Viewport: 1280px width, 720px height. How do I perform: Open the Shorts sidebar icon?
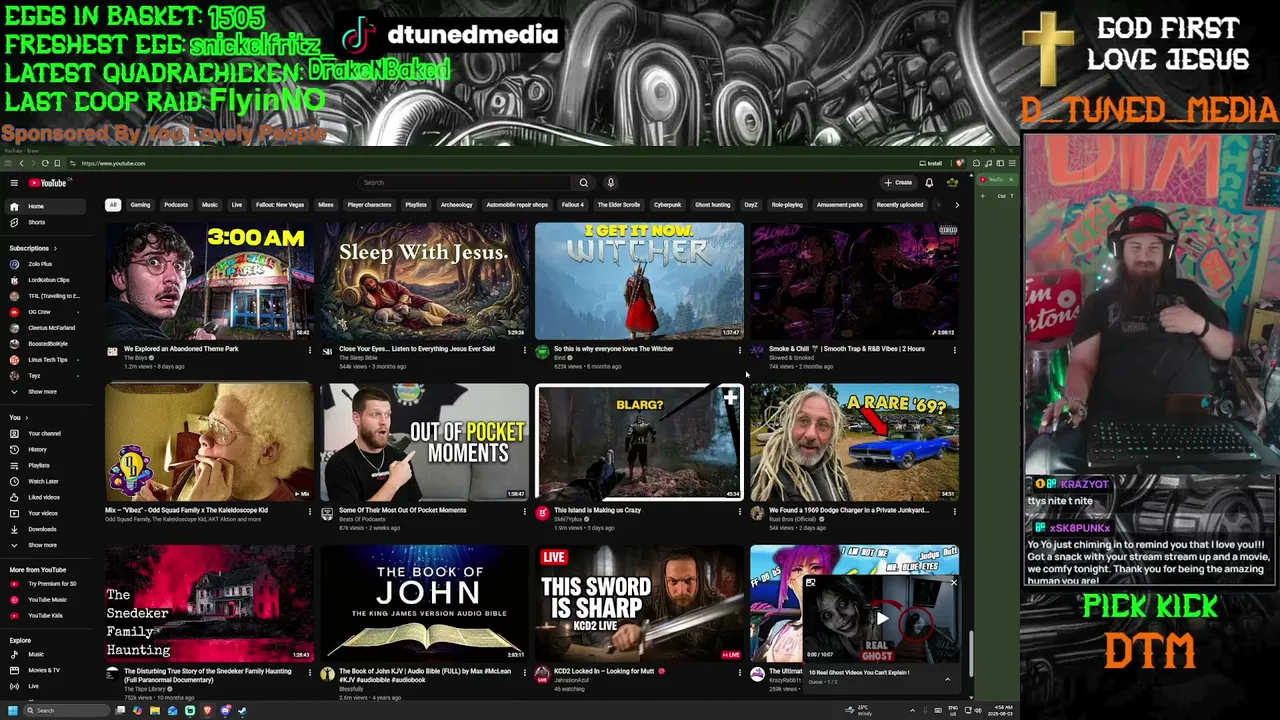pos(14,222)
